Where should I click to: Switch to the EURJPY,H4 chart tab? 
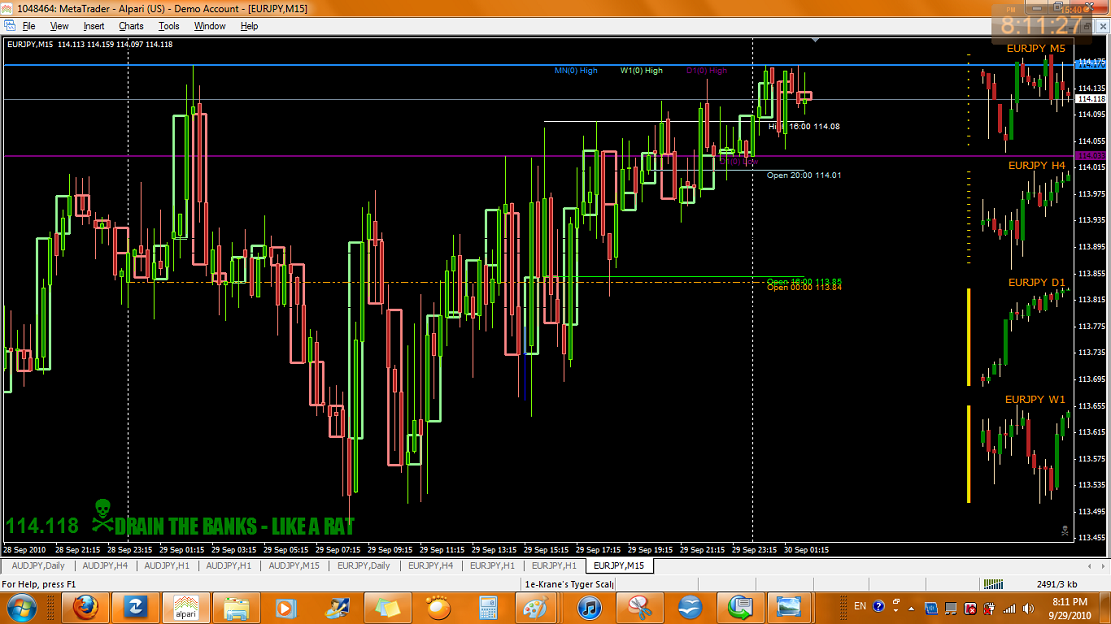[x=430, y=566]
